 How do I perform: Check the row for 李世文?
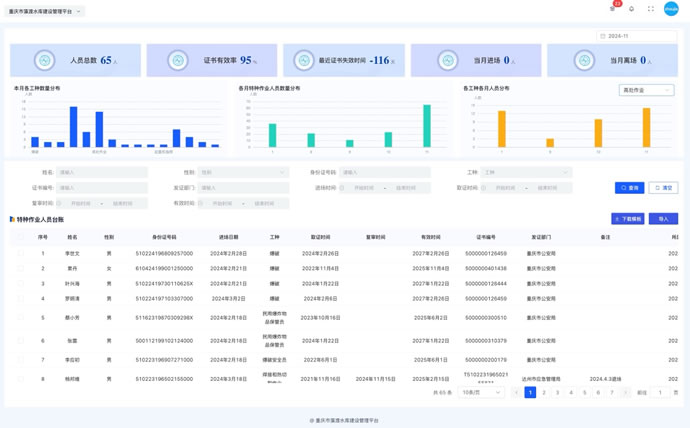(20, 254)
